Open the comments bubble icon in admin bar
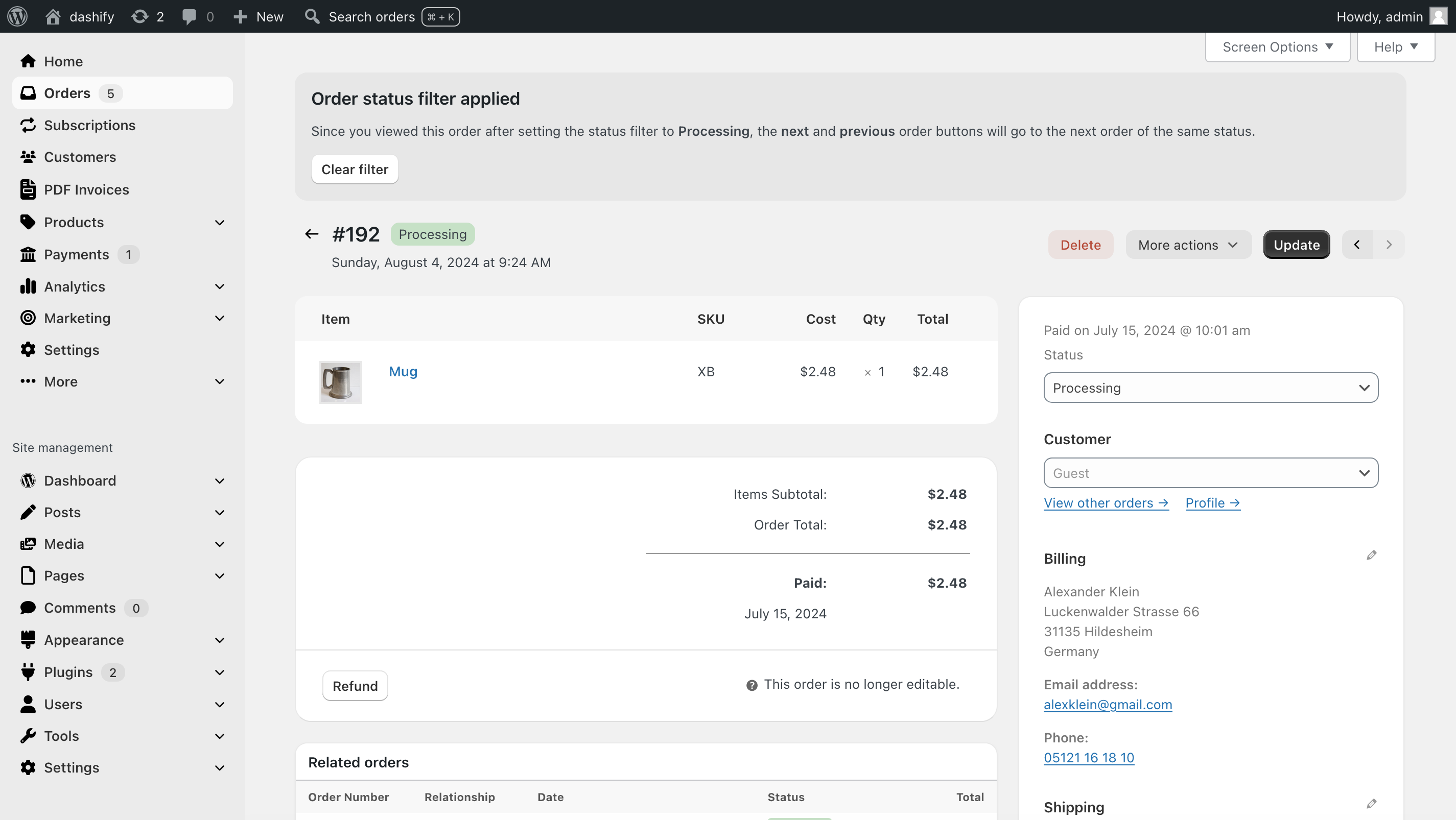 pos(190,16)
